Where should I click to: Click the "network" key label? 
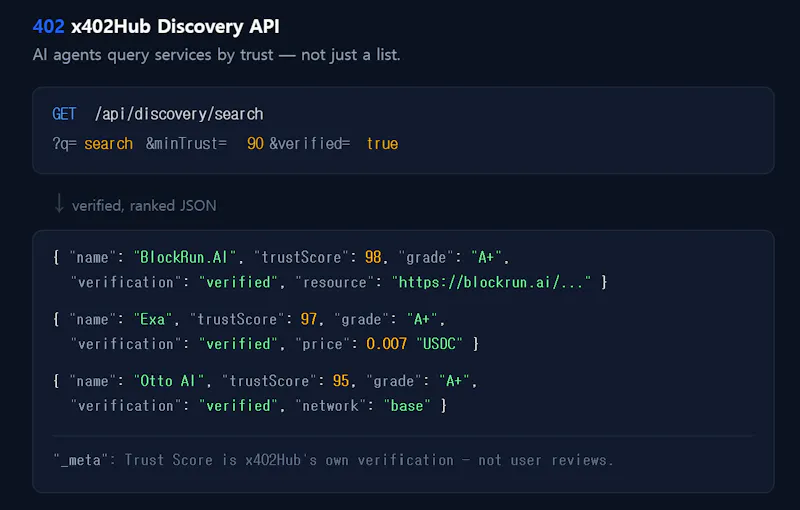click(x=330, y=405)
